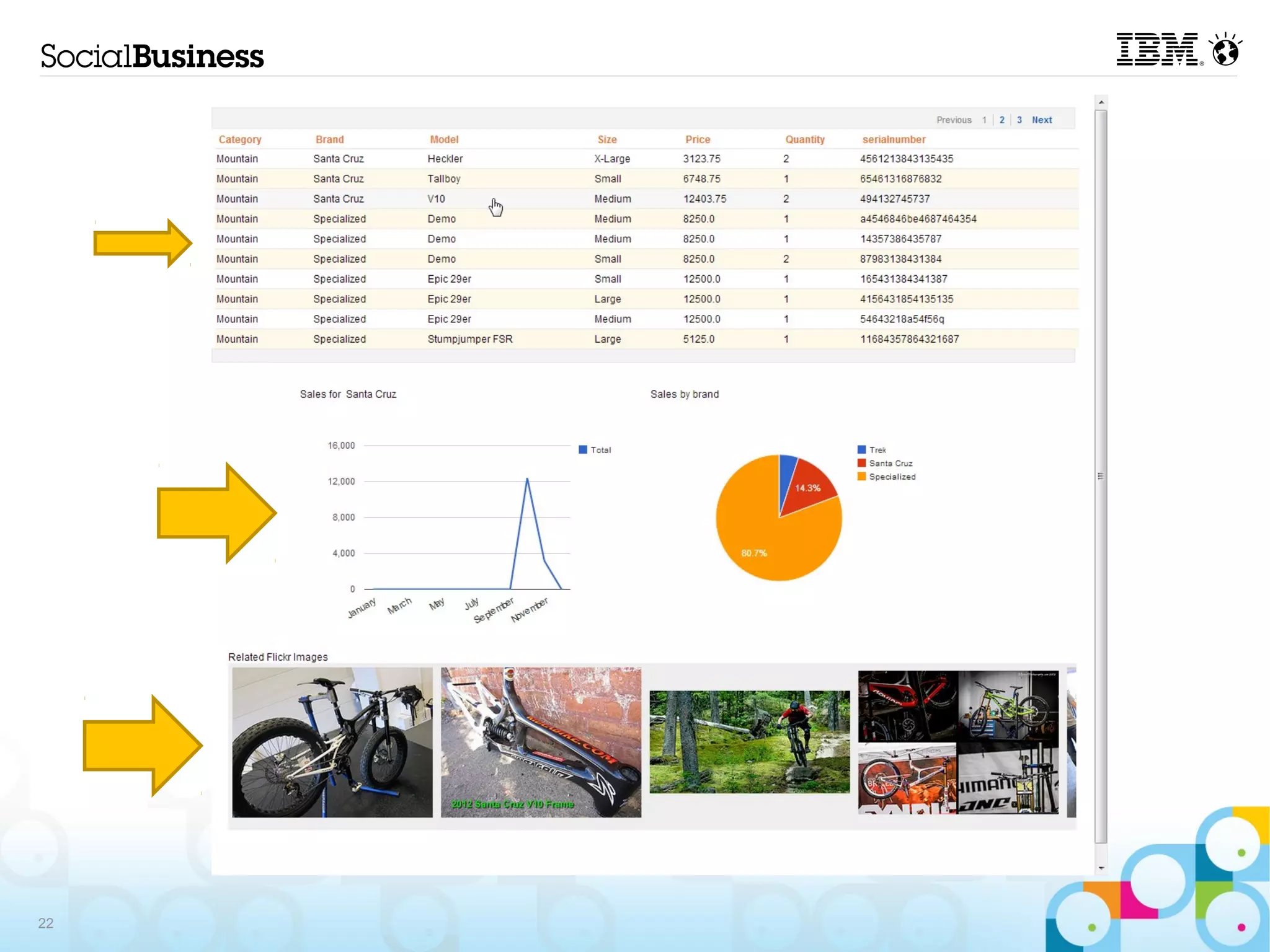Sort table by Brand column header
The width and height of the screenshot is (1270, 952).
pyautogui.click(x=329, y=140)
